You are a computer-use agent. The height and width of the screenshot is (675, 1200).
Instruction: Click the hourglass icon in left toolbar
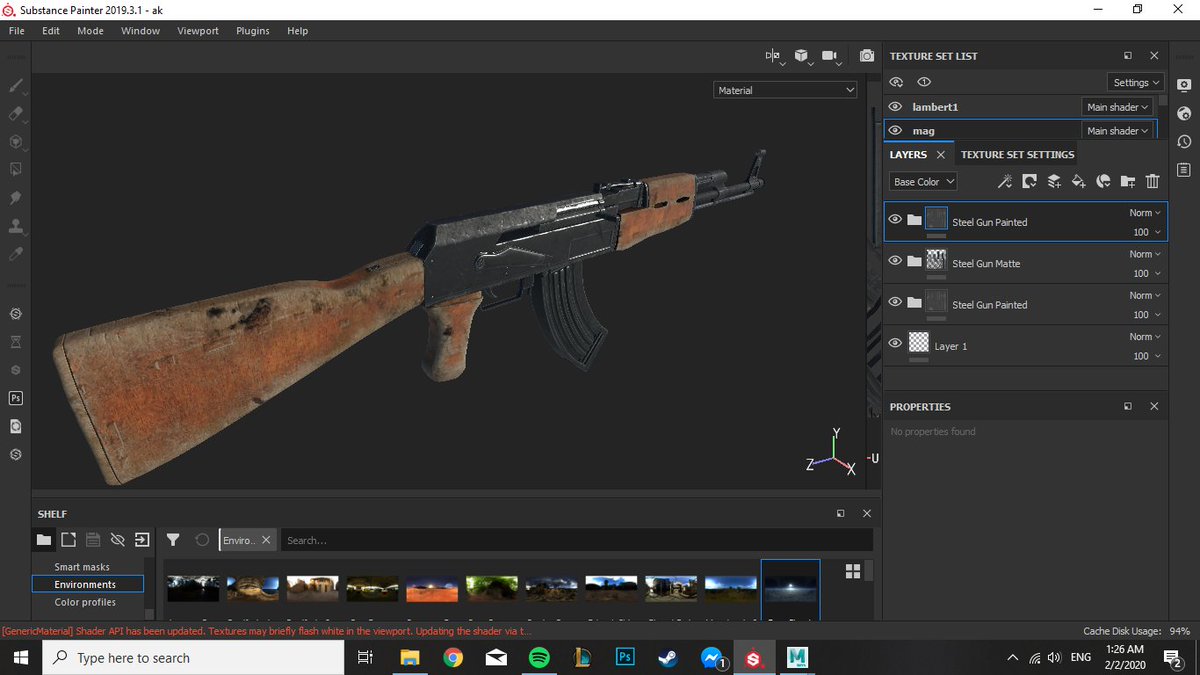coord(15,341)
